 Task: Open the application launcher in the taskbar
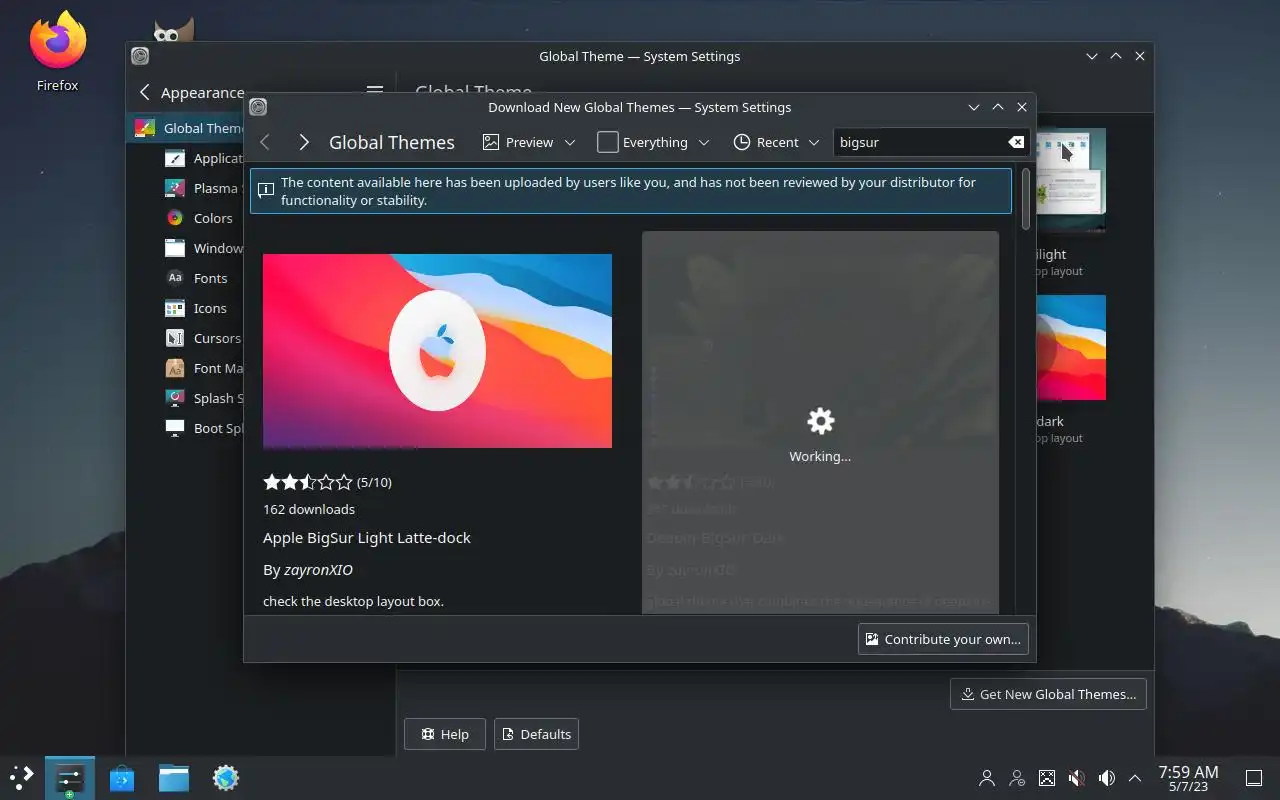pos(22,777)
